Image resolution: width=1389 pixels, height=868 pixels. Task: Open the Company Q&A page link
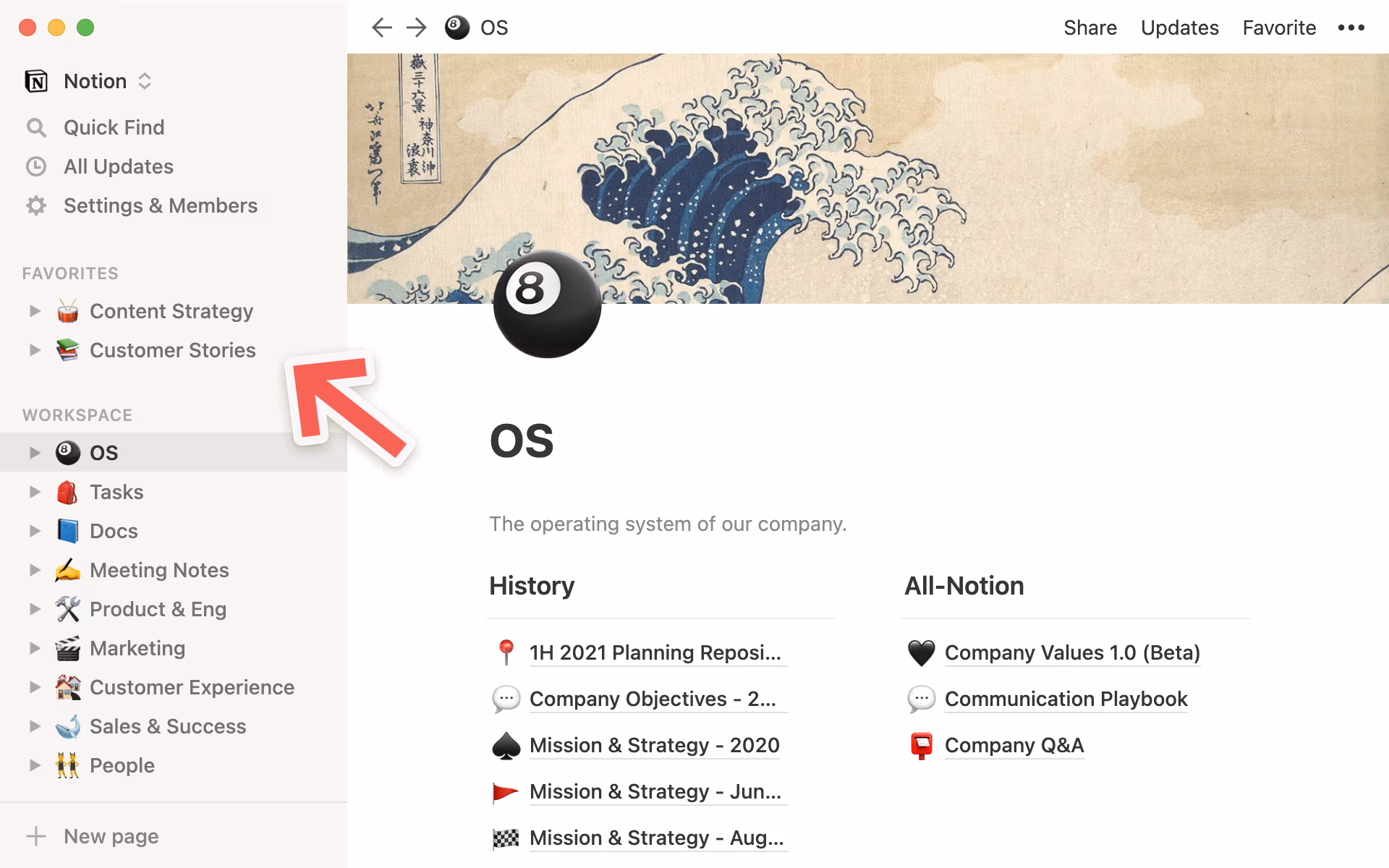click(x=1014, y=745)
